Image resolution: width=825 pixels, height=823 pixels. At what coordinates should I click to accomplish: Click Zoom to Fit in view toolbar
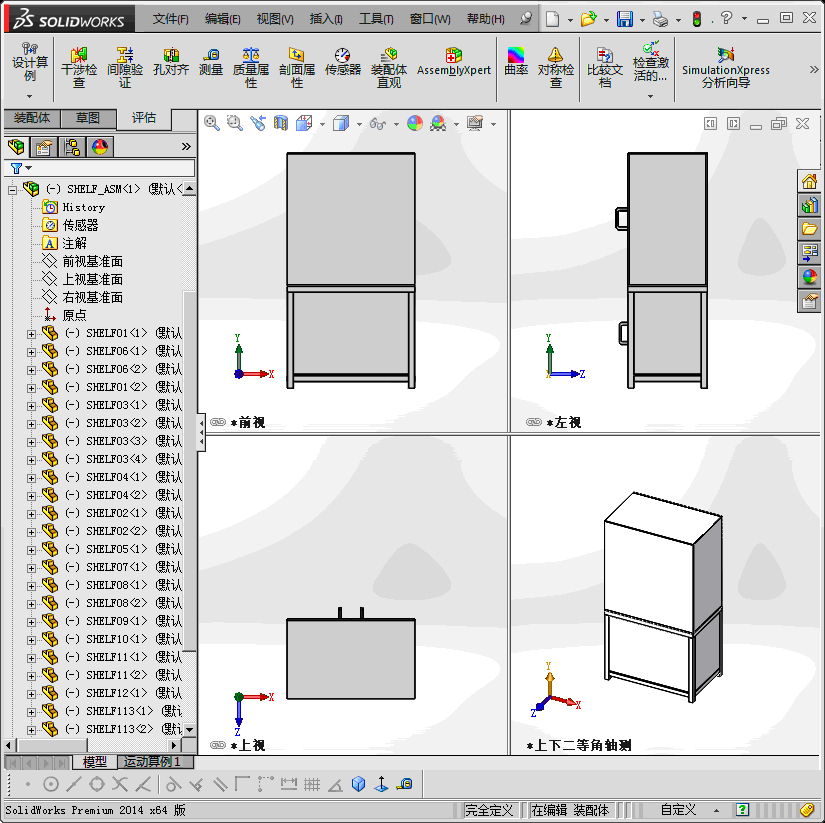click(212, 123)
